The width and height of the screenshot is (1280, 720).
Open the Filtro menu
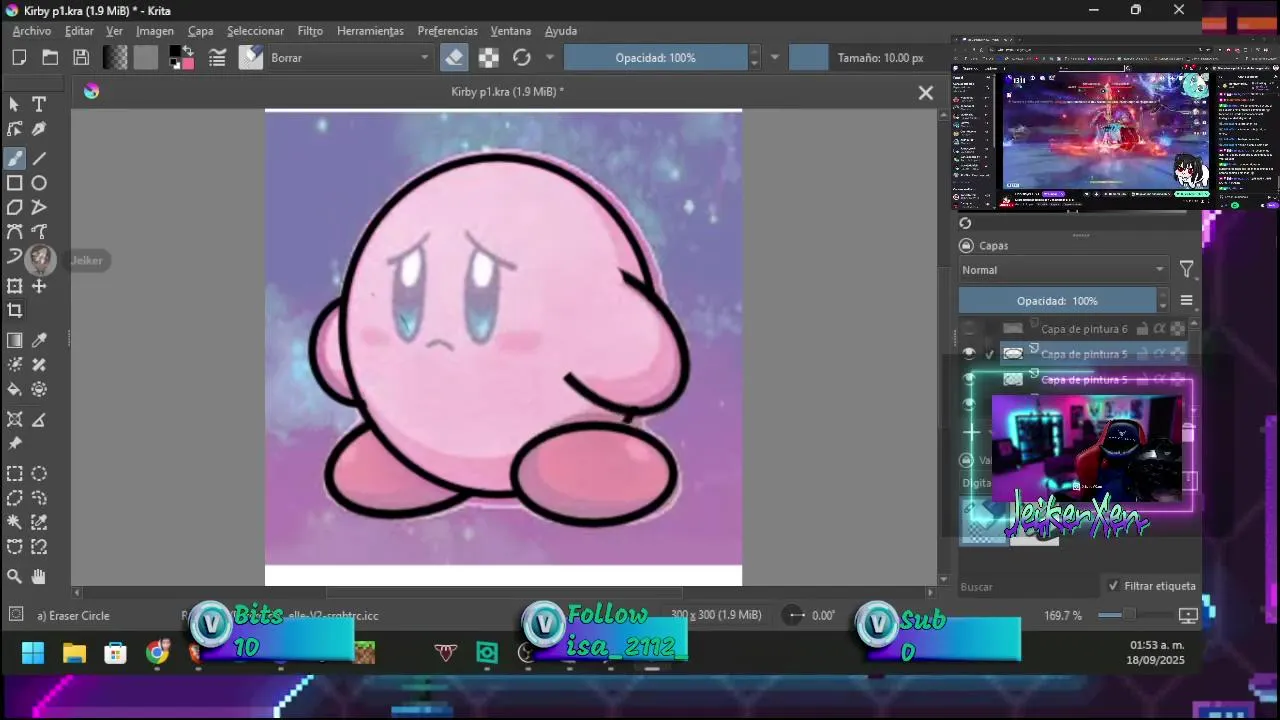tap(310, 31)
